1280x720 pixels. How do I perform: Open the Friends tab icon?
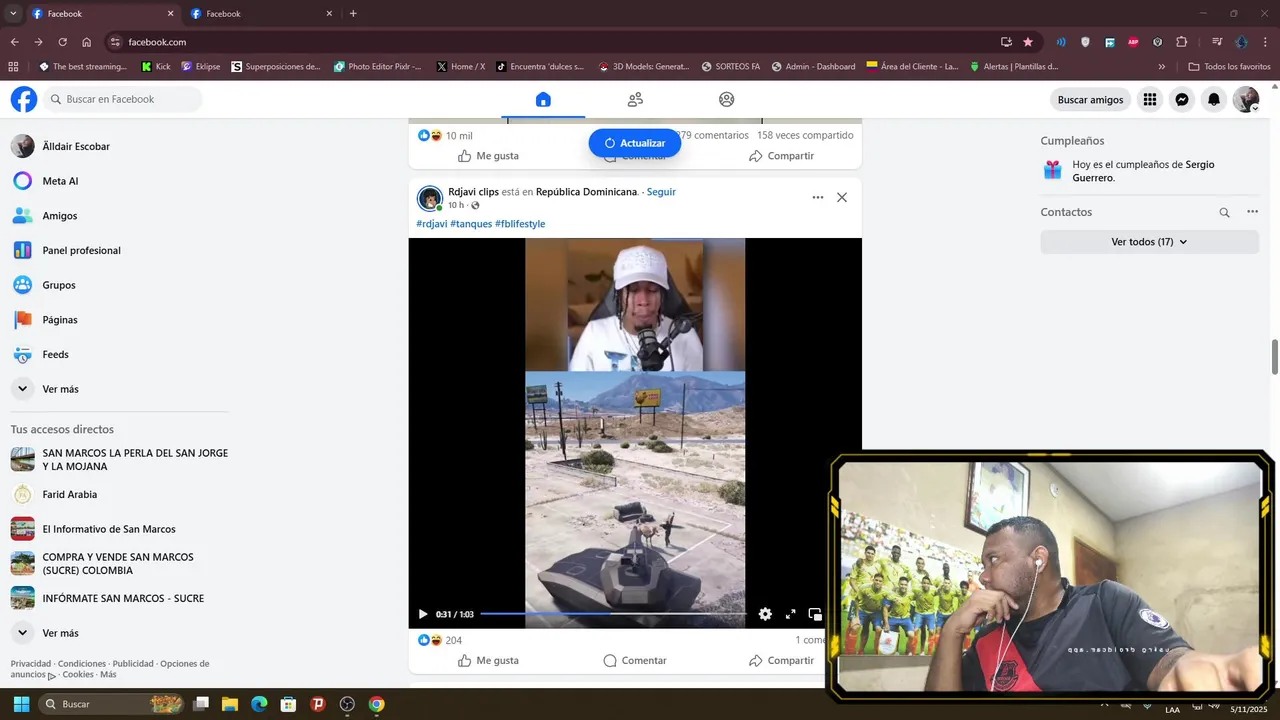tap(635, 99)
